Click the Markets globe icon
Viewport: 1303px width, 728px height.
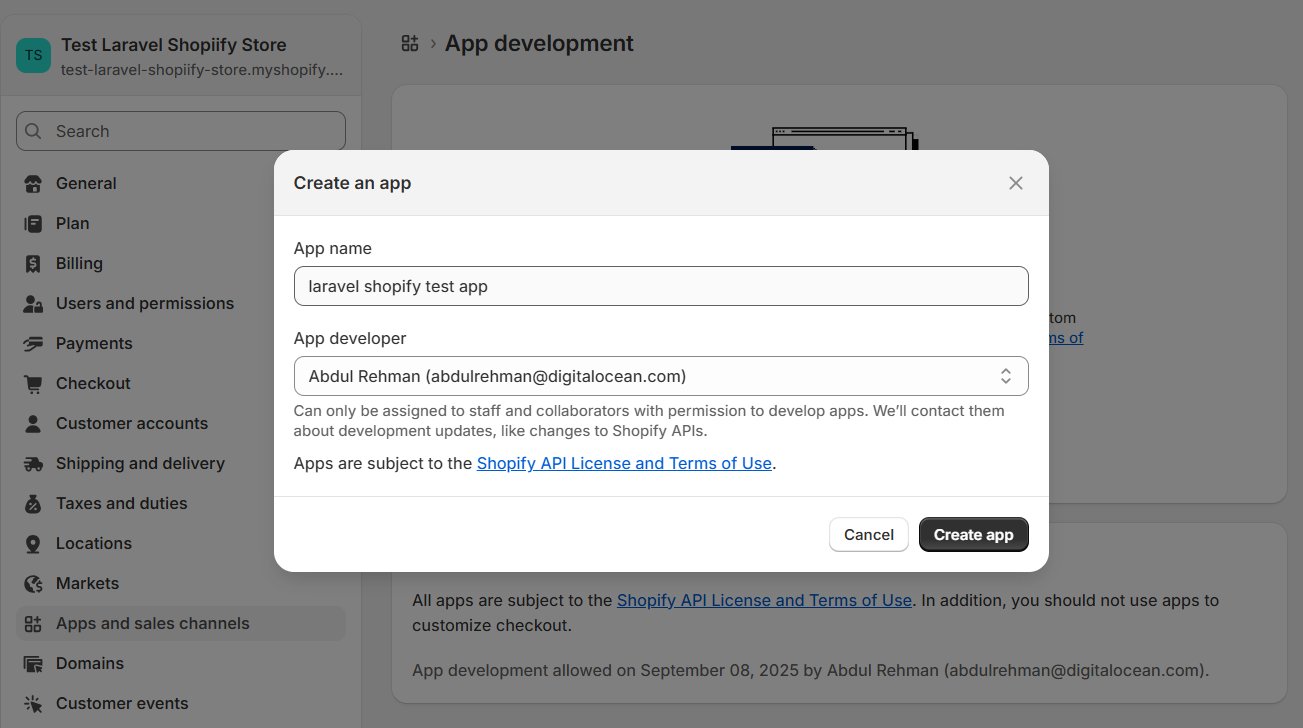click(33, 584)
